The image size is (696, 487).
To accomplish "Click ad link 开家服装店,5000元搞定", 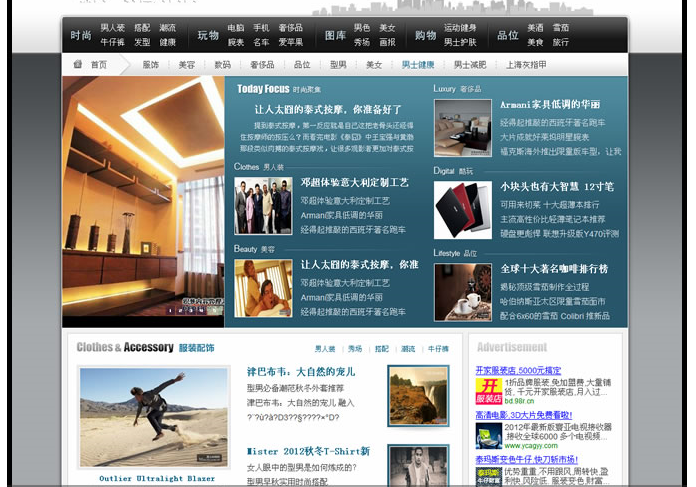I will click(x=518, y=370).
